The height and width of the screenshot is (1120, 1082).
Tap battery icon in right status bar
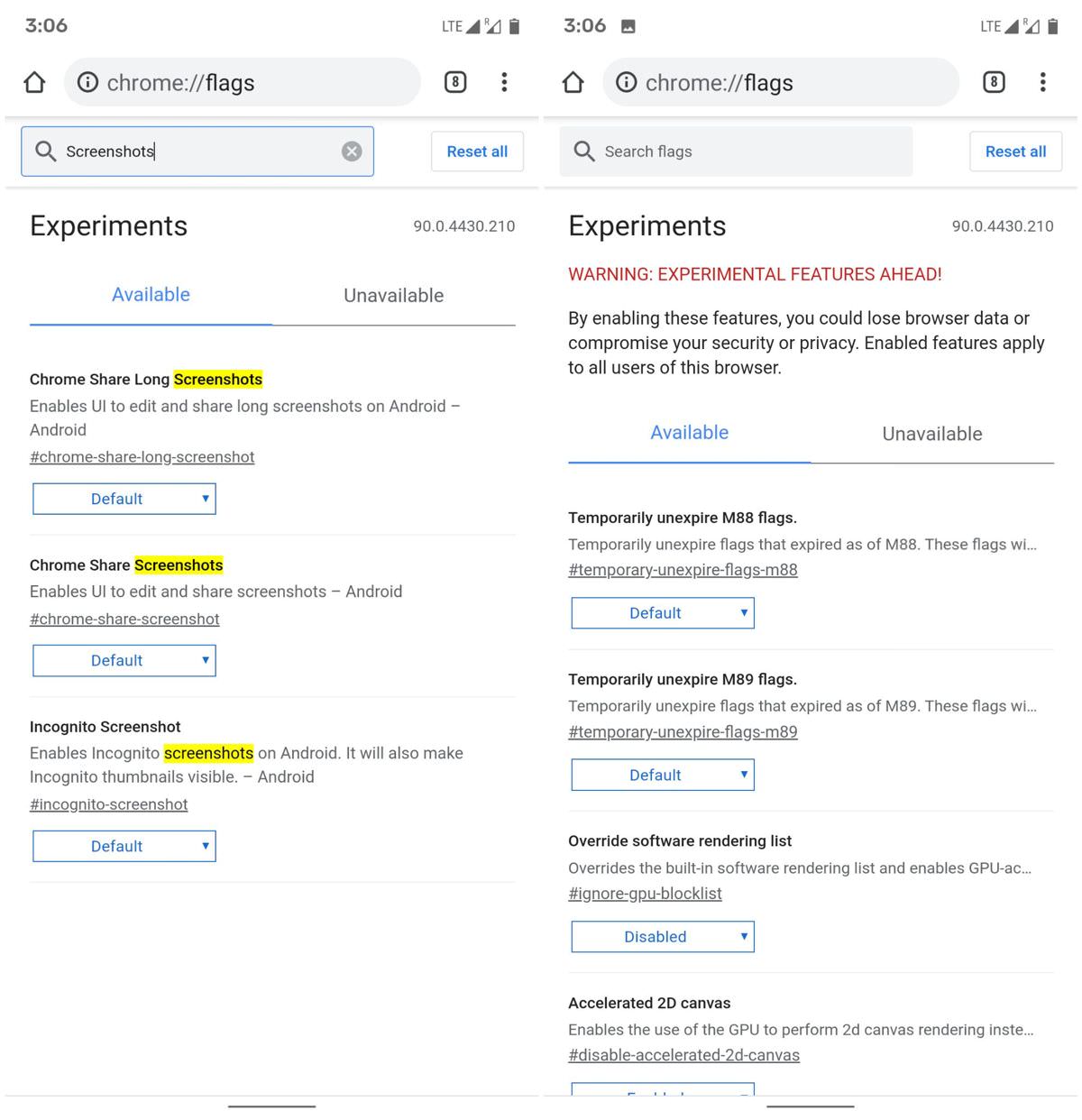click(1052, 26)
